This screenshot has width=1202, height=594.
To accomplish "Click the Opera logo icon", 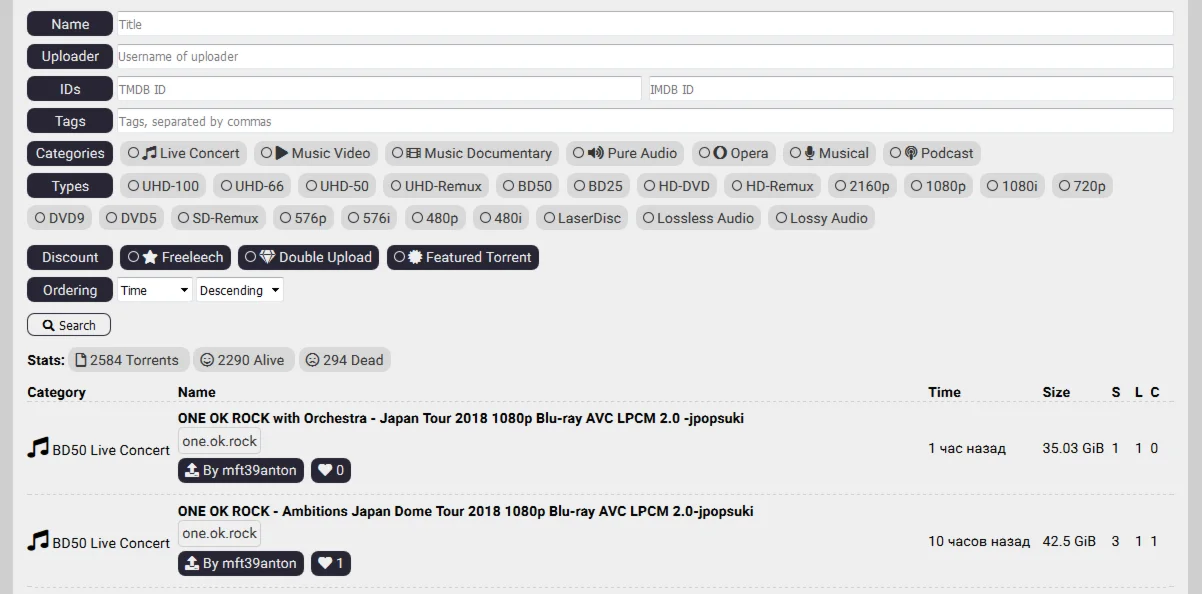I will click(719, 153).
